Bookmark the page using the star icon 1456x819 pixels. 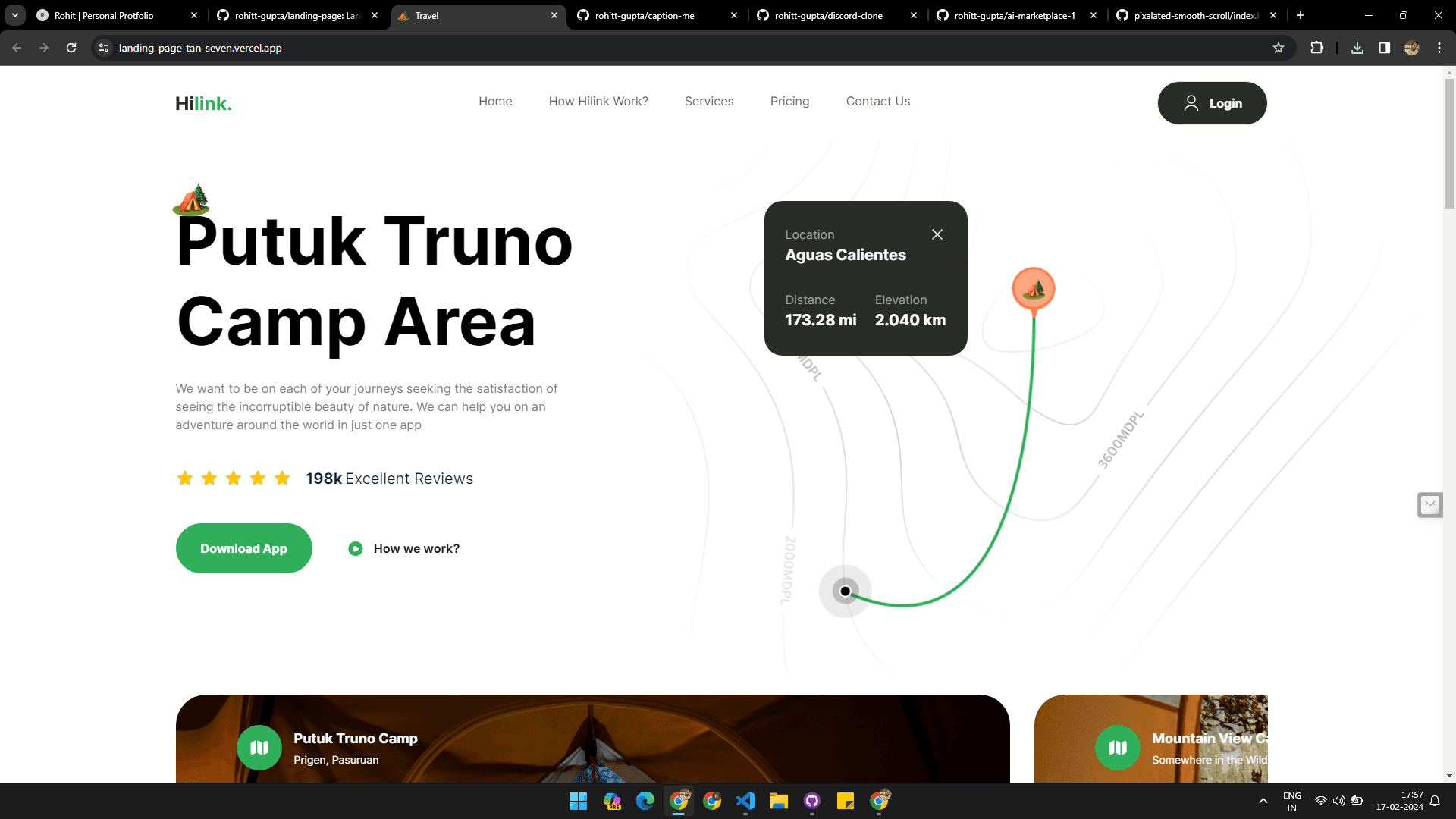click(x=1279, y=47)
